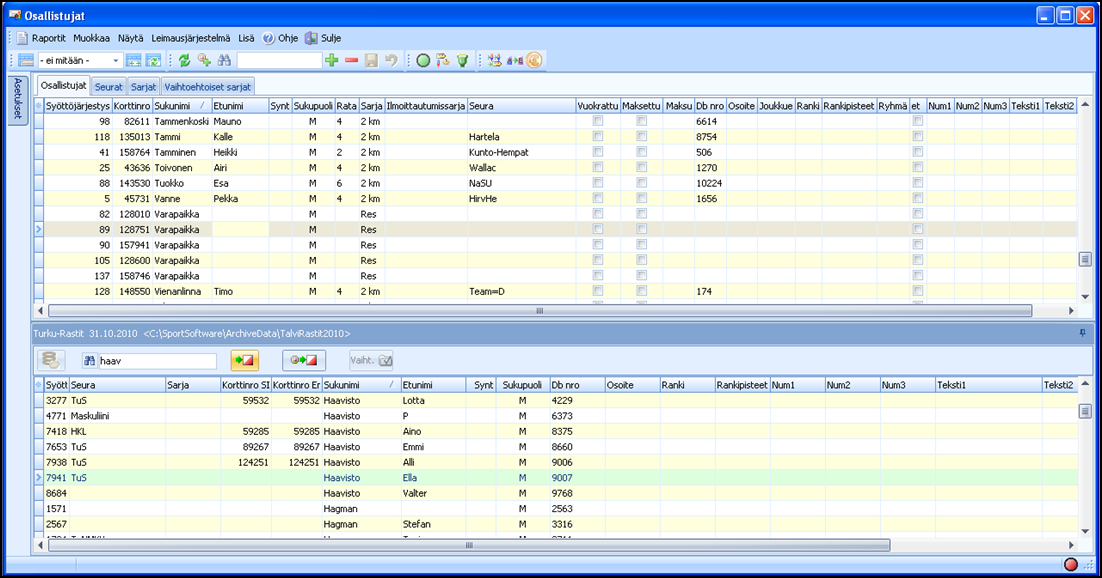
Task: Open the vertical Asetukset side tab
Action: click(18, 100)
